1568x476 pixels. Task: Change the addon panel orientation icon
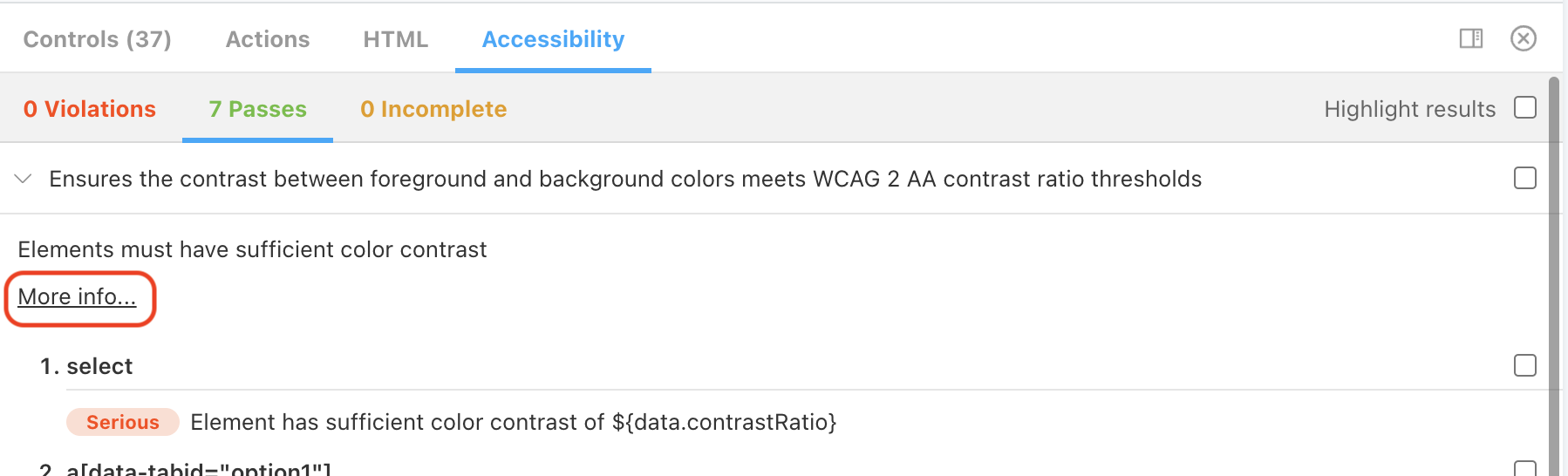point(1471,38)
